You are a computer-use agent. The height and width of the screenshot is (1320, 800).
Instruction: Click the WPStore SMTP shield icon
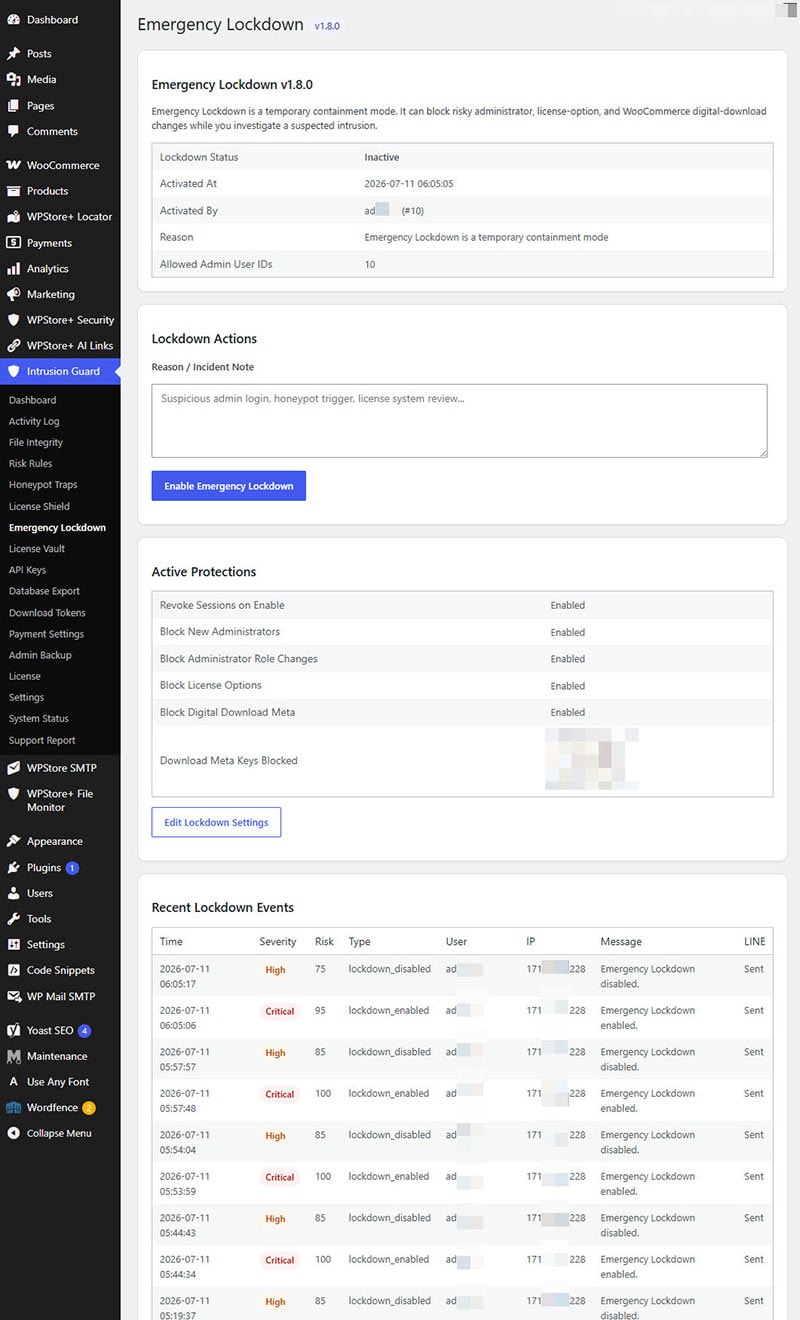pyautogui.click(x=13, y=769)
